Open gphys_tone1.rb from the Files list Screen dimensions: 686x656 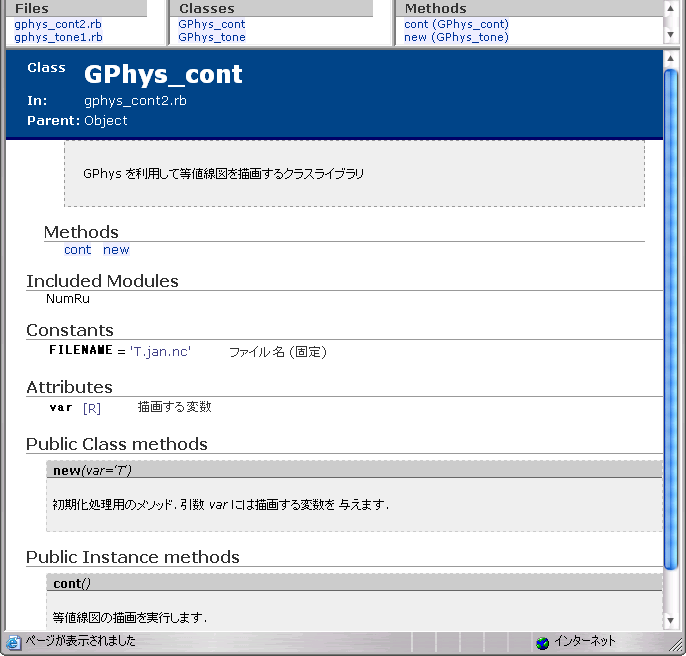[x=58, y=37]
